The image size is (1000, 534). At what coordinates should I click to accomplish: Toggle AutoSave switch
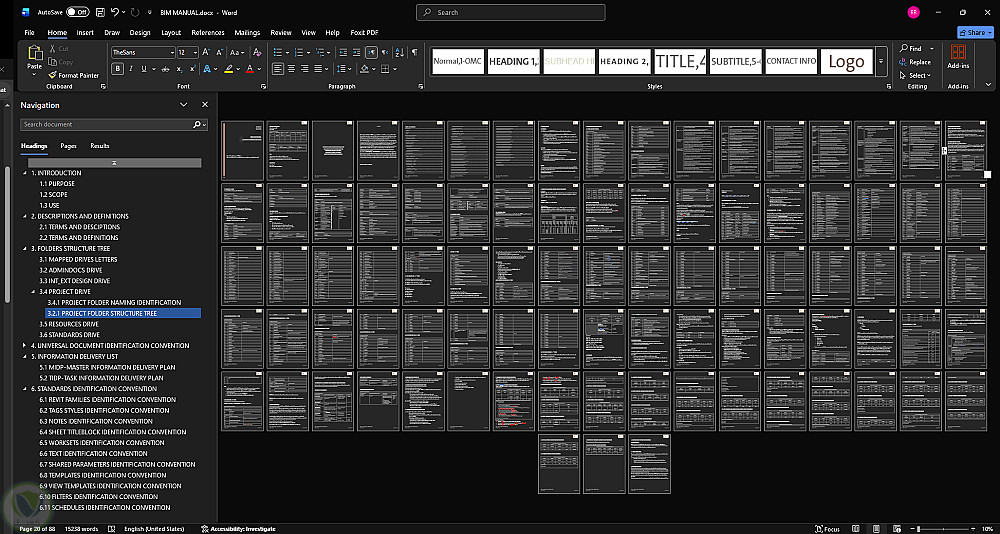78,12
